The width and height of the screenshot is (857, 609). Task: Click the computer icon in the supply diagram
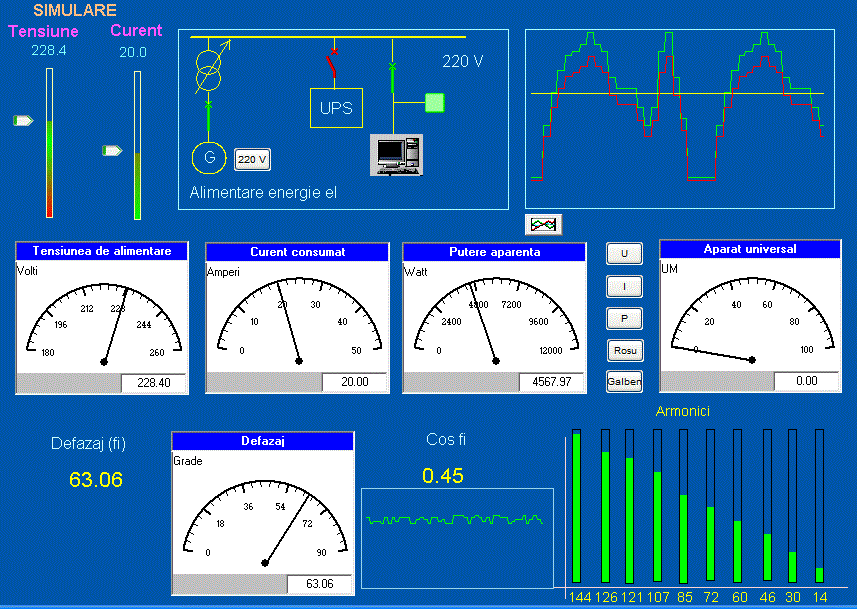click(x=396, y=155)
